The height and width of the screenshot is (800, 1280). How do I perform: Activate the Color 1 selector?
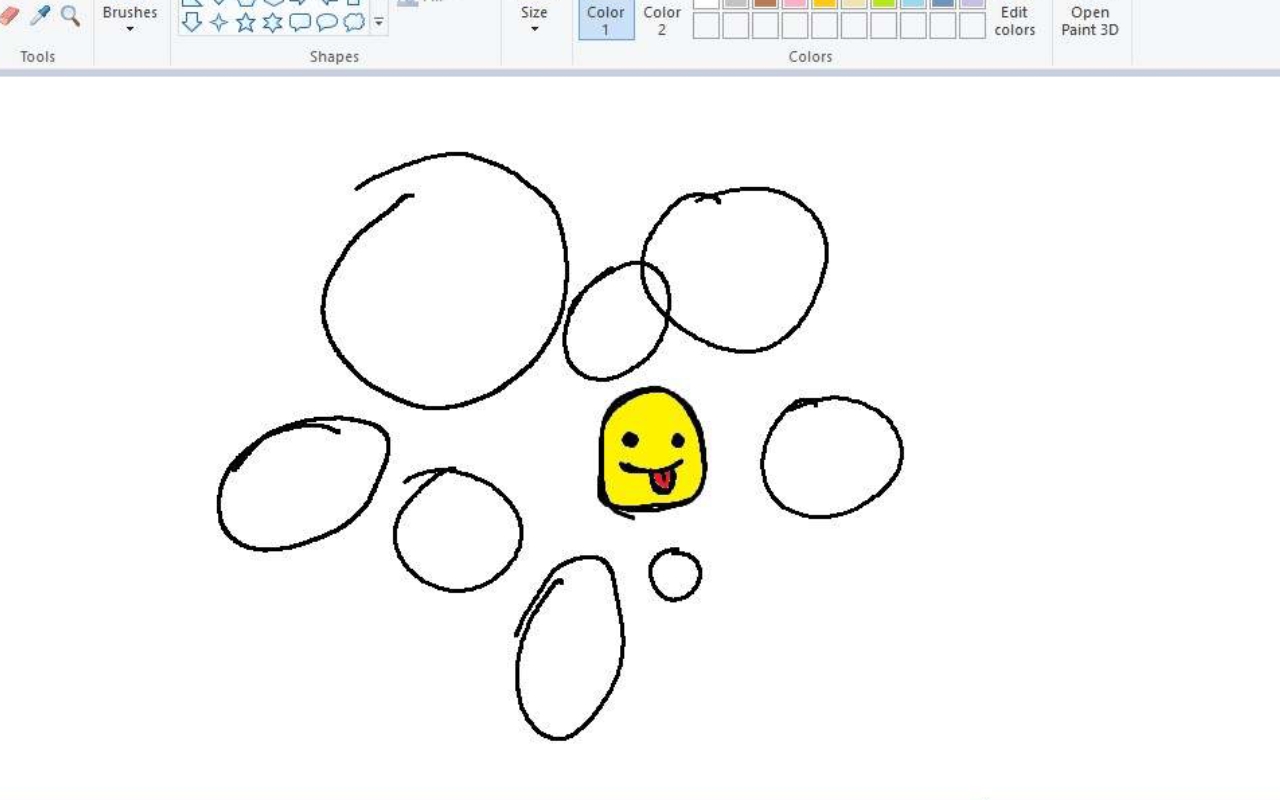click(606, 20)
